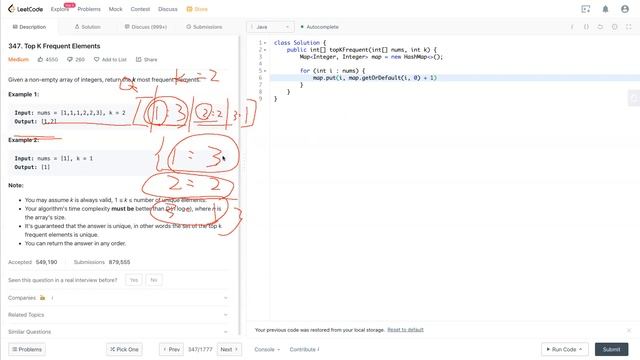640x360 pixels.
Task: Open the Java language dropdown
Action: (270, 27)
